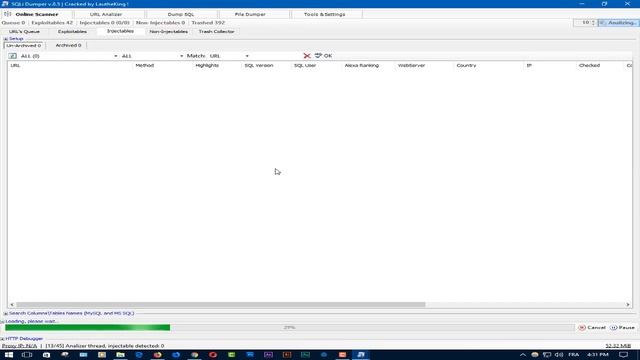Click the horizontal scrollbar thumb
This screenshot has width=640, height=360.
coord(220,305)
